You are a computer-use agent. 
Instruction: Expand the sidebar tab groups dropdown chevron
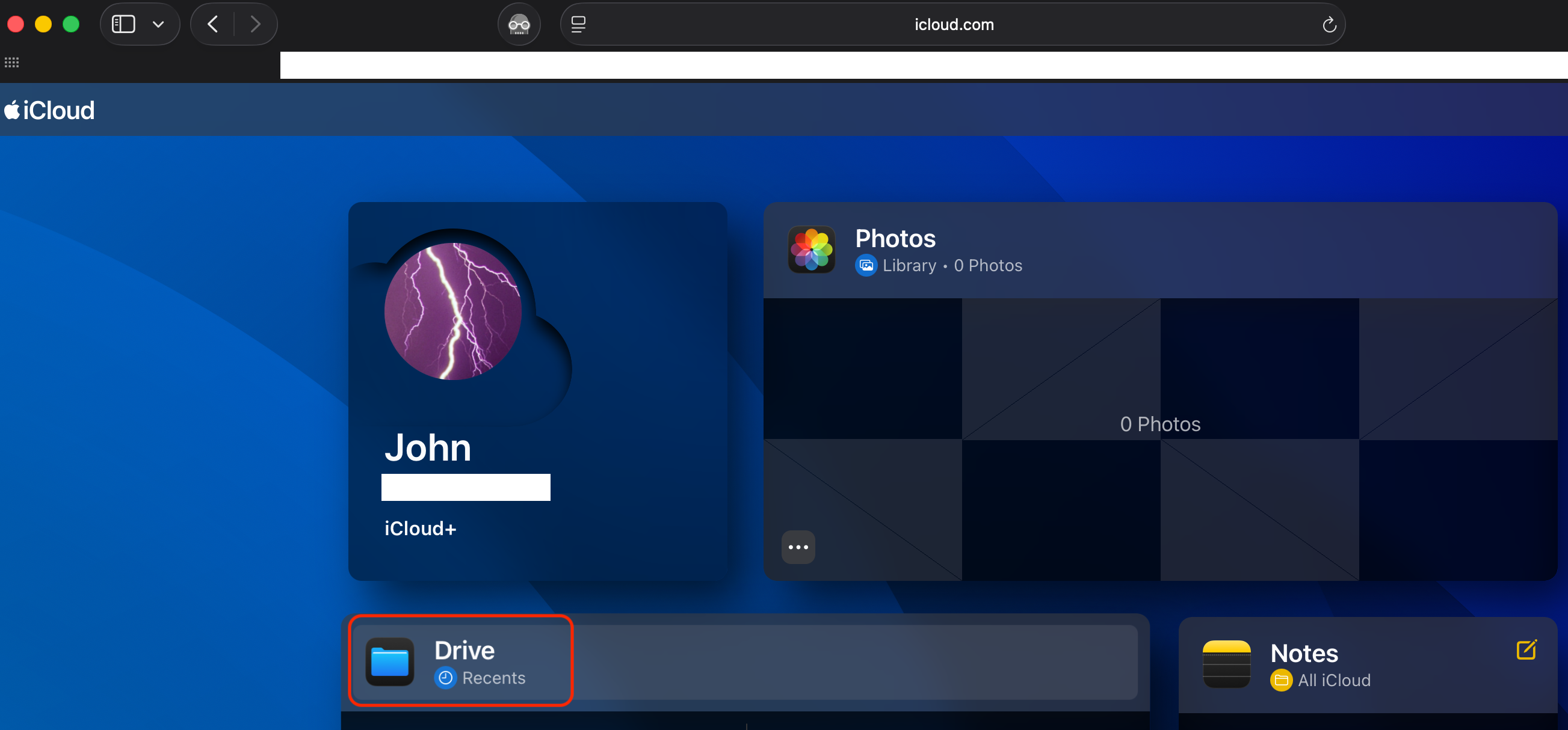tap(158, 25)
